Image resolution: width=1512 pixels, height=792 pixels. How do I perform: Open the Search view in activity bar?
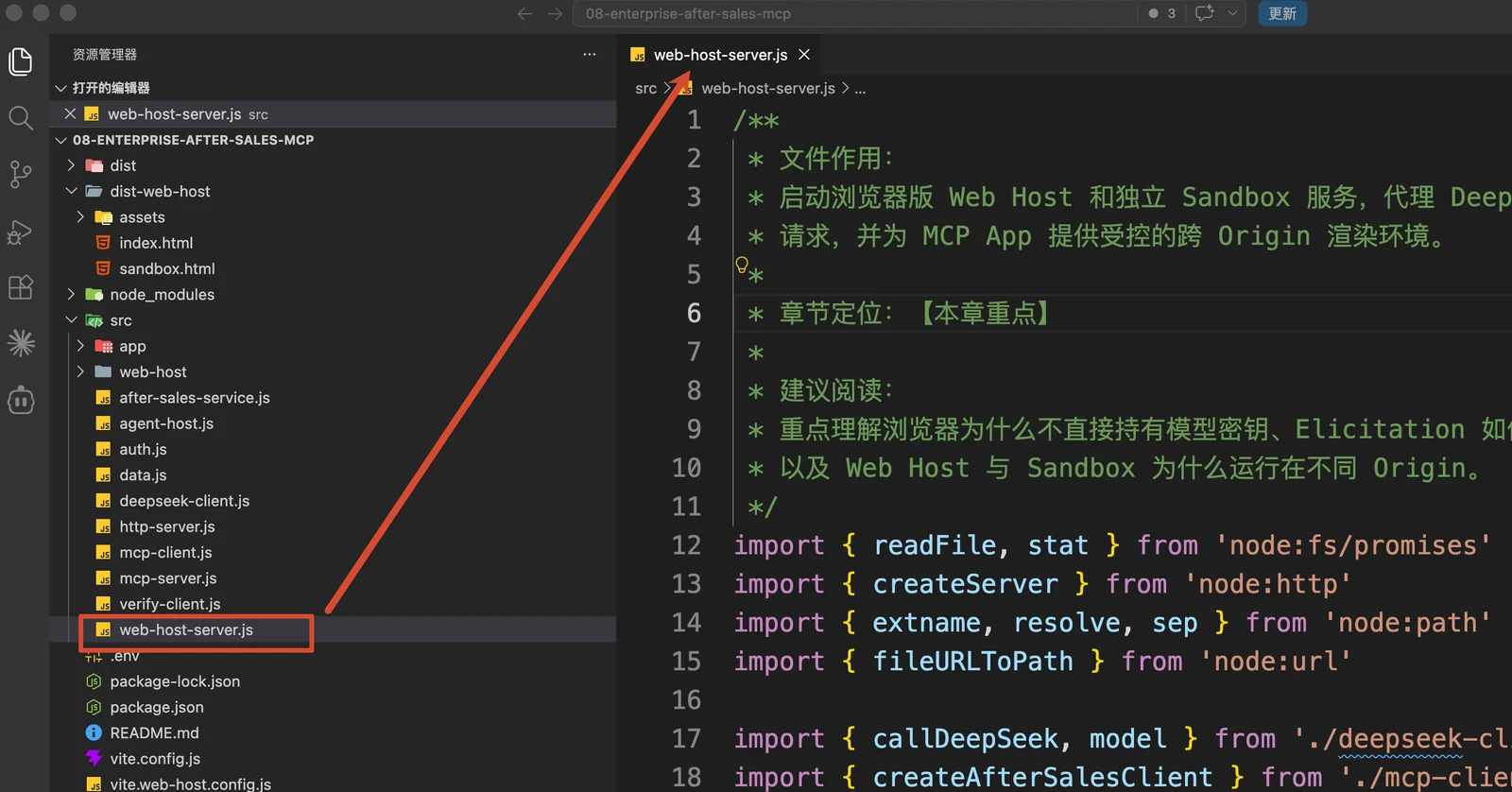pos(21,118)
